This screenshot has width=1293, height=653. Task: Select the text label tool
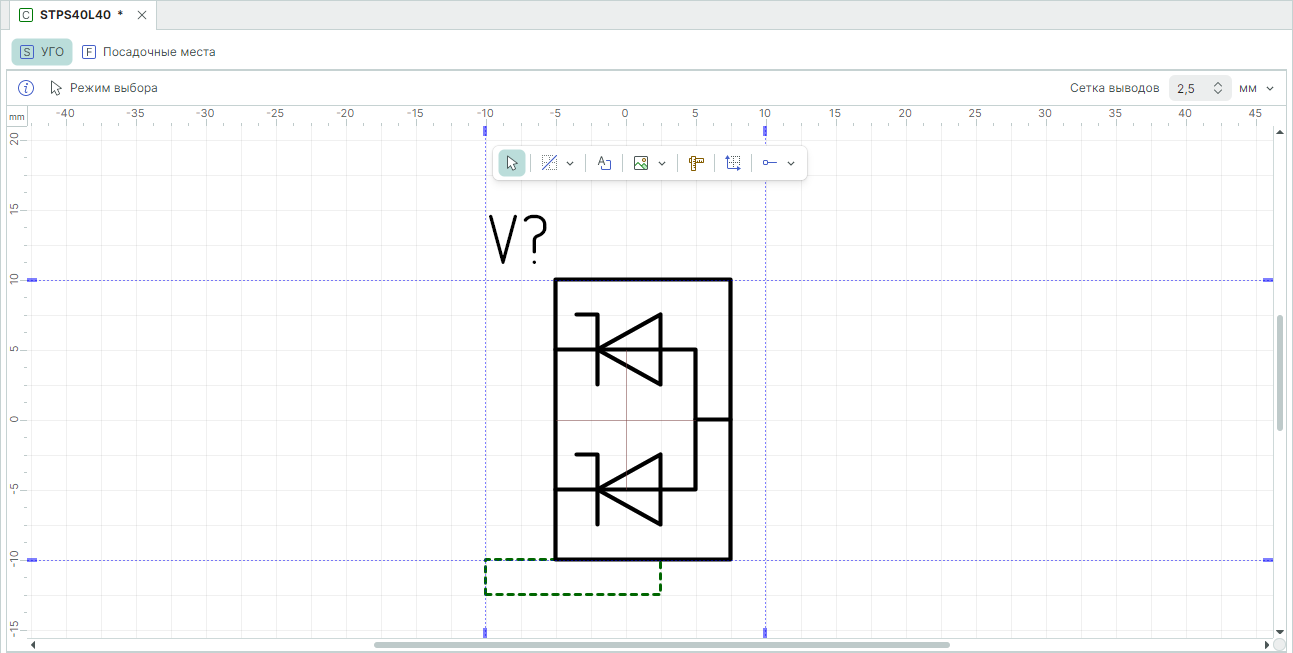604,163
